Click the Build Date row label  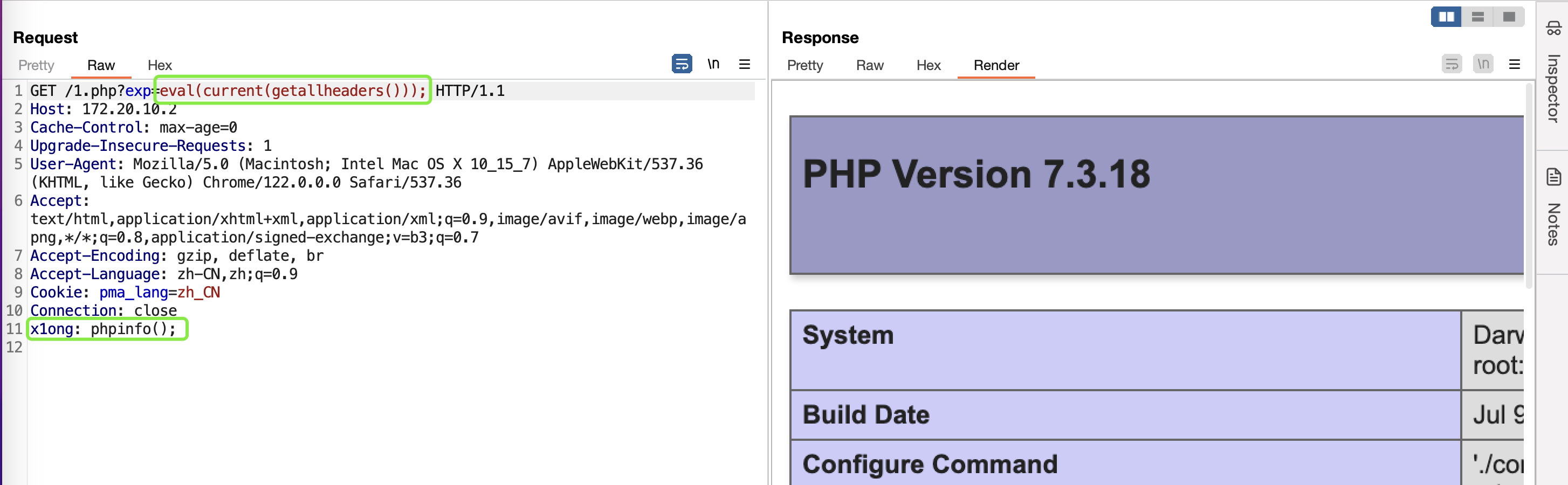865,414
